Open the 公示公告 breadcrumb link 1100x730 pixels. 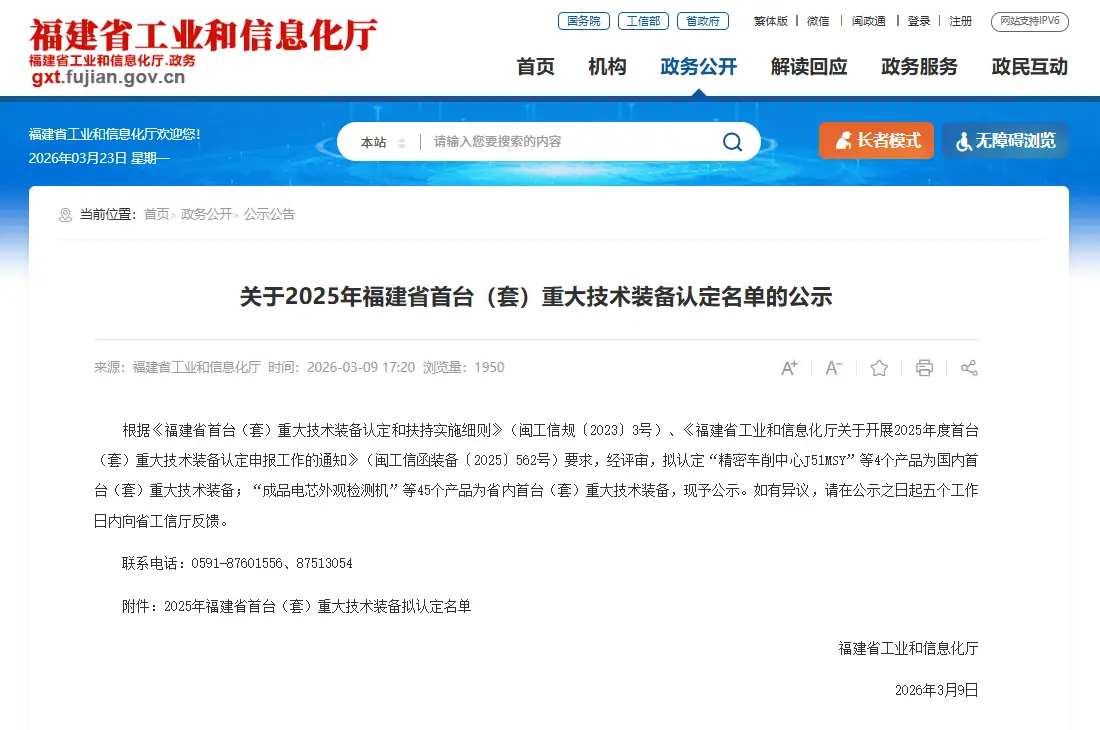coord(269,215)
